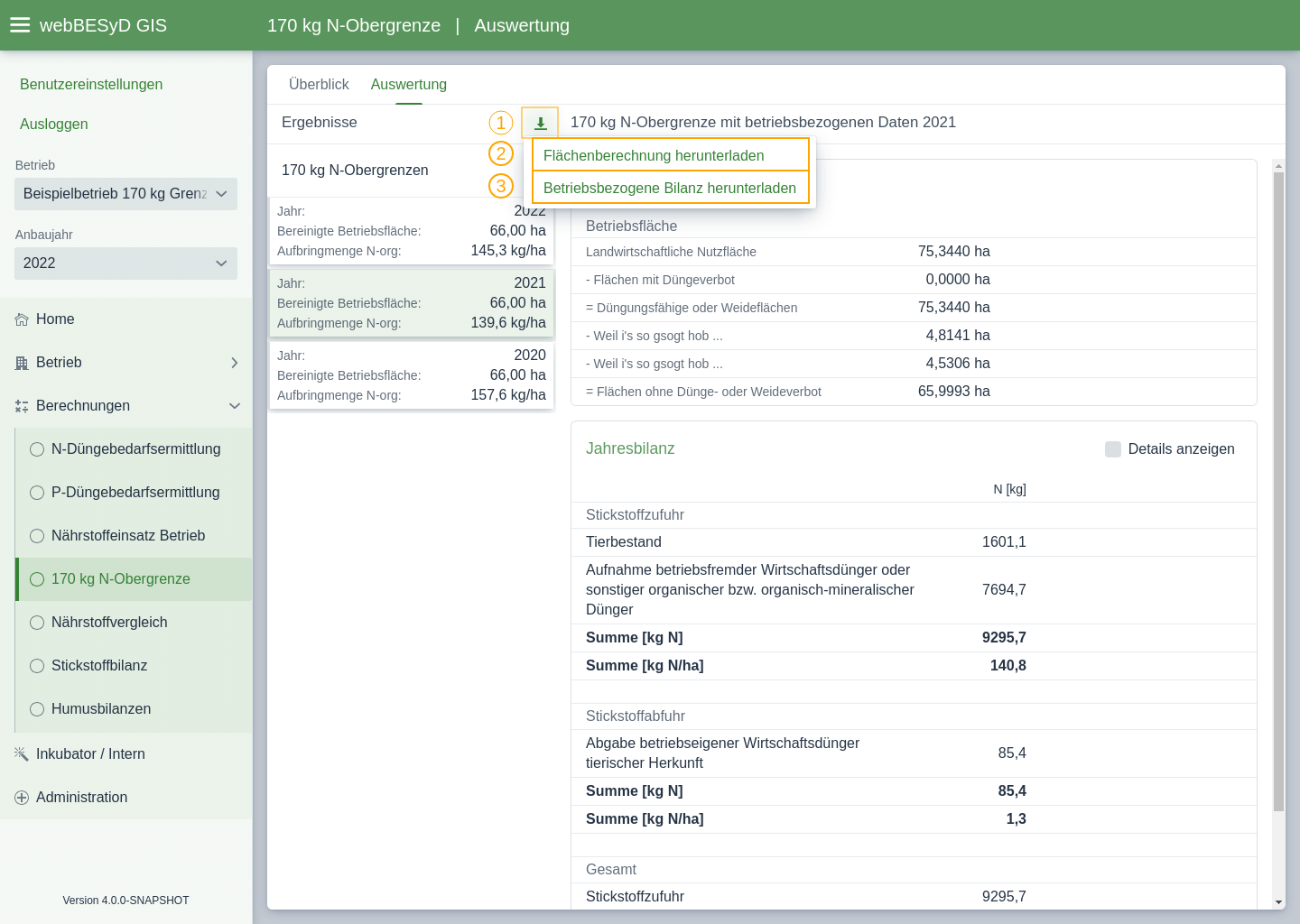
Task: Click the Inkubator / Intern sparkle icon
Action: click(22, 754)
